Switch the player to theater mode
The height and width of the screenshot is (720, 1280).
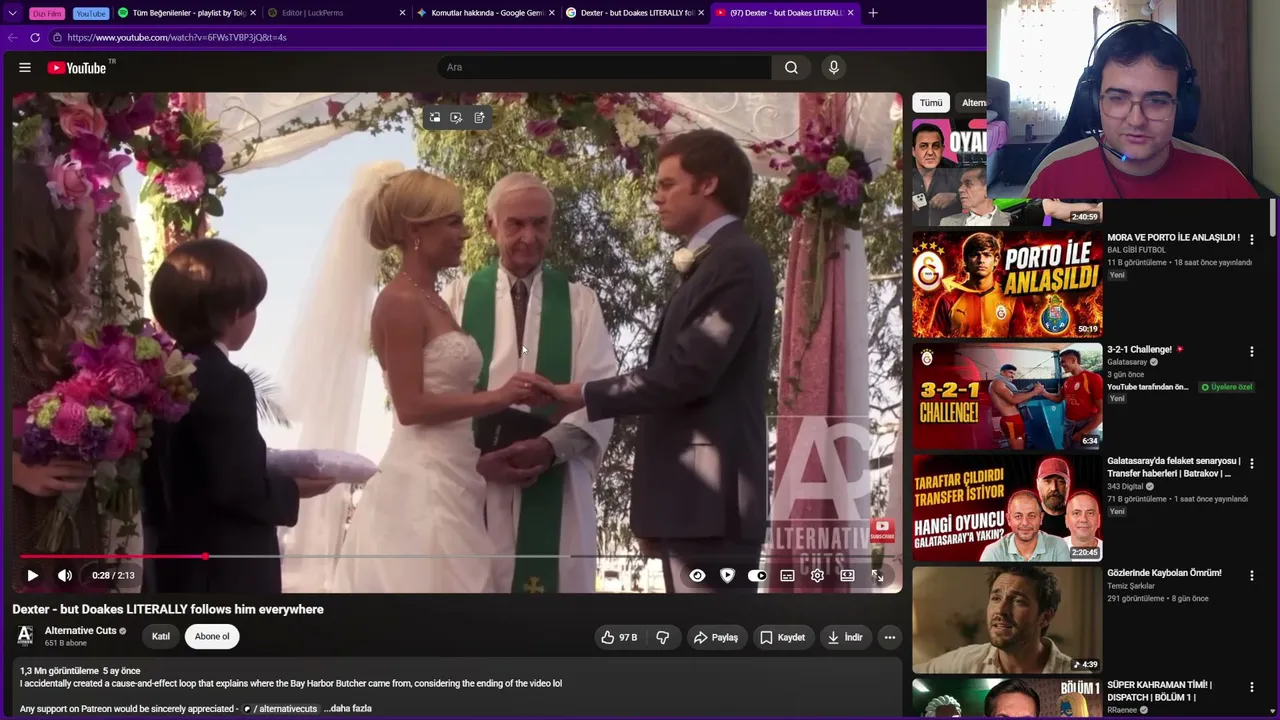coord(847,575)
